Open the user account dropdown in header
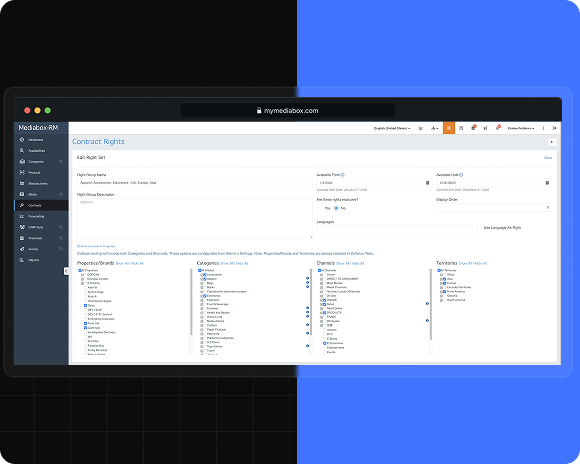The width and height of the screenshot is (580, 464). [x=520, y=128]
